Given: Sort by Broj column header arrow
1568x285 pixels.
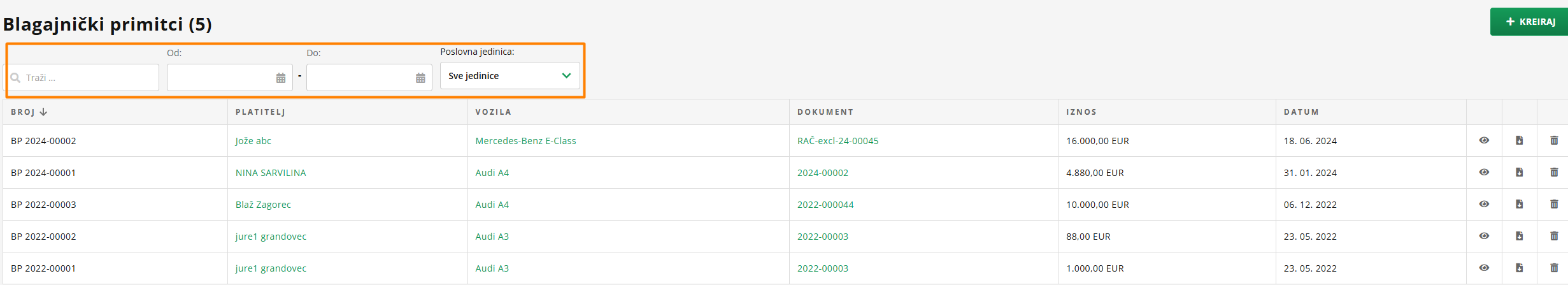Looking at the screenshot, I should pyautogui.click(x=43, y=112).
